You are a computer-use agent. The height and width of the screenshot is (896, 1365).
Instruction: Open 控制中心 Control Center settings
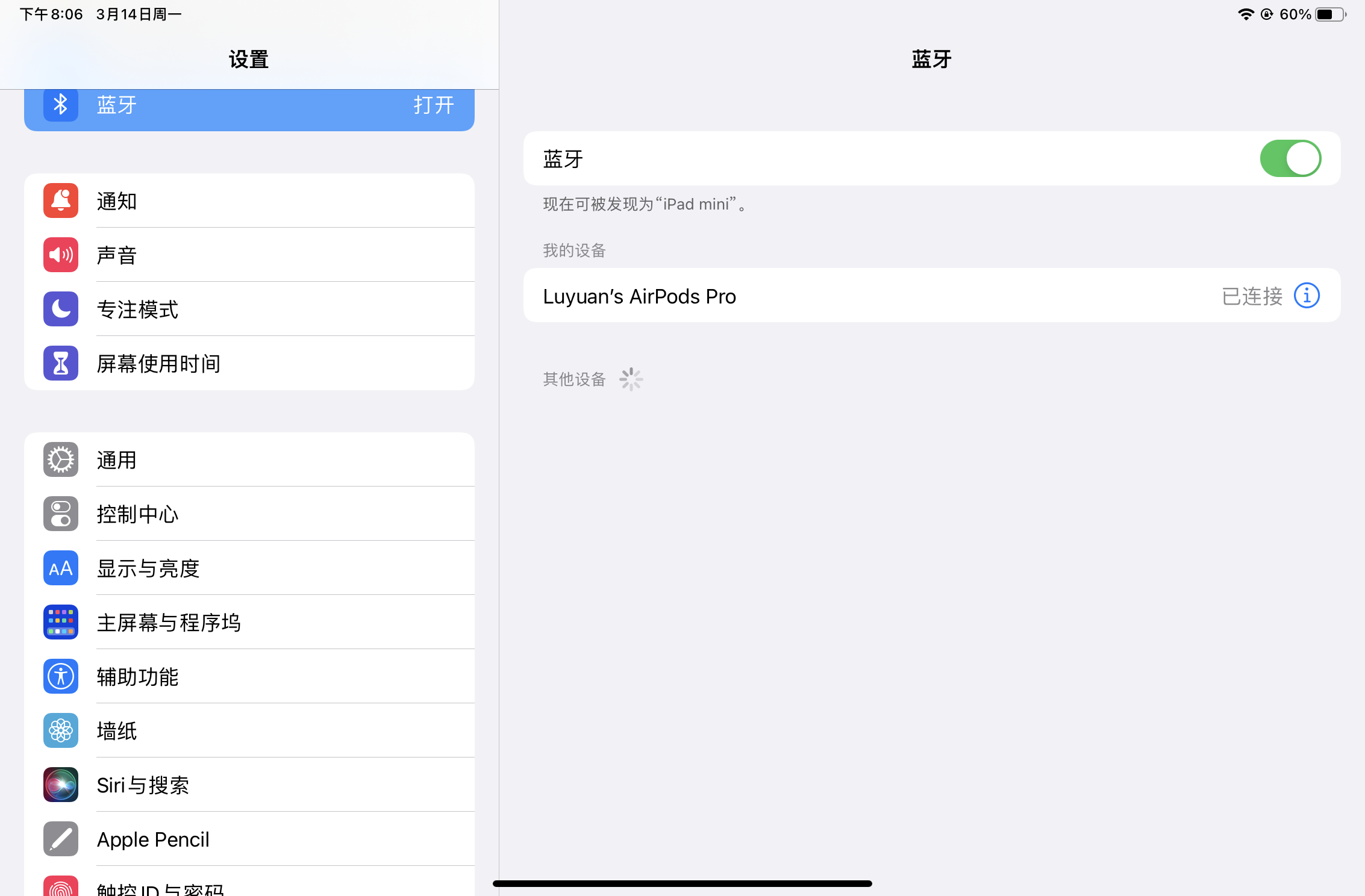[x=247, y=514]
